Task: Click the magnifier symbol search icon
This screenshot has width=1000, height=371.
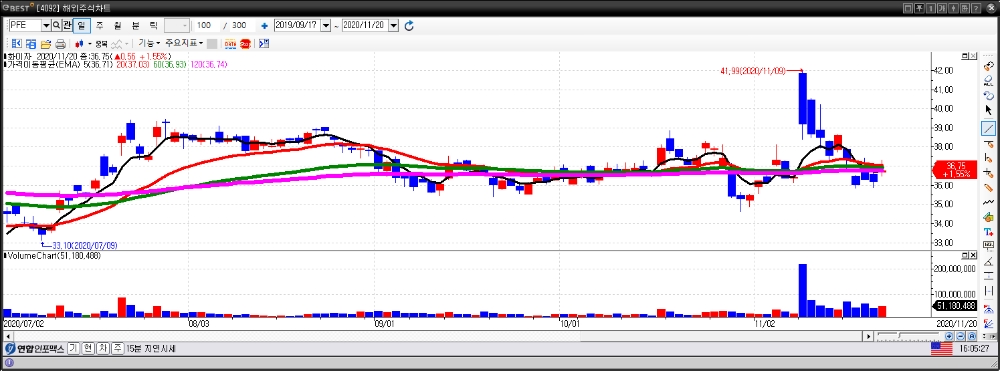Action: click(x=56, y=25)
